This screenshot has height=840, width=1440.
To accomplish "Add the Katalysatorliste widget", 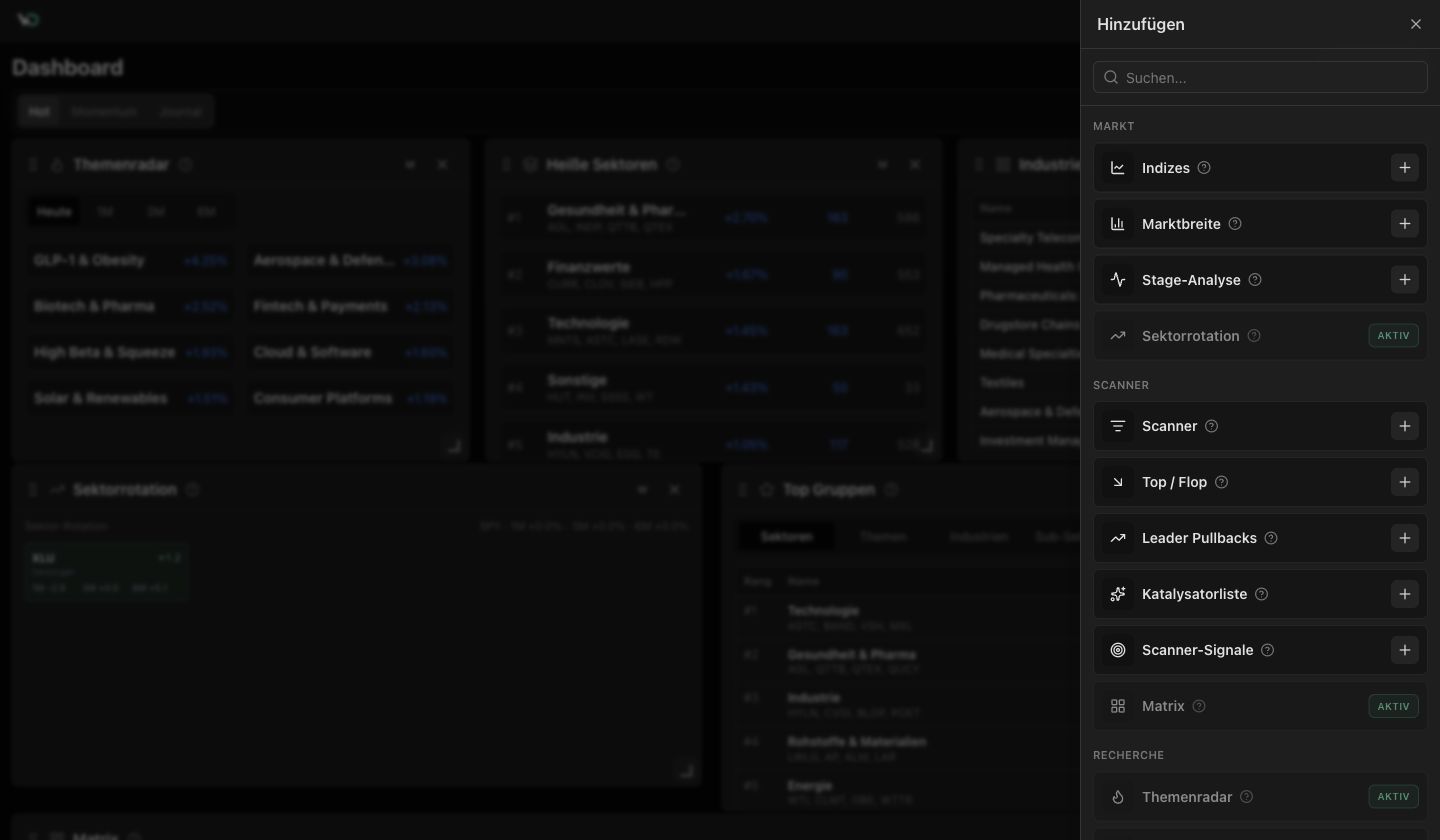I will (x=1404, y=594).
